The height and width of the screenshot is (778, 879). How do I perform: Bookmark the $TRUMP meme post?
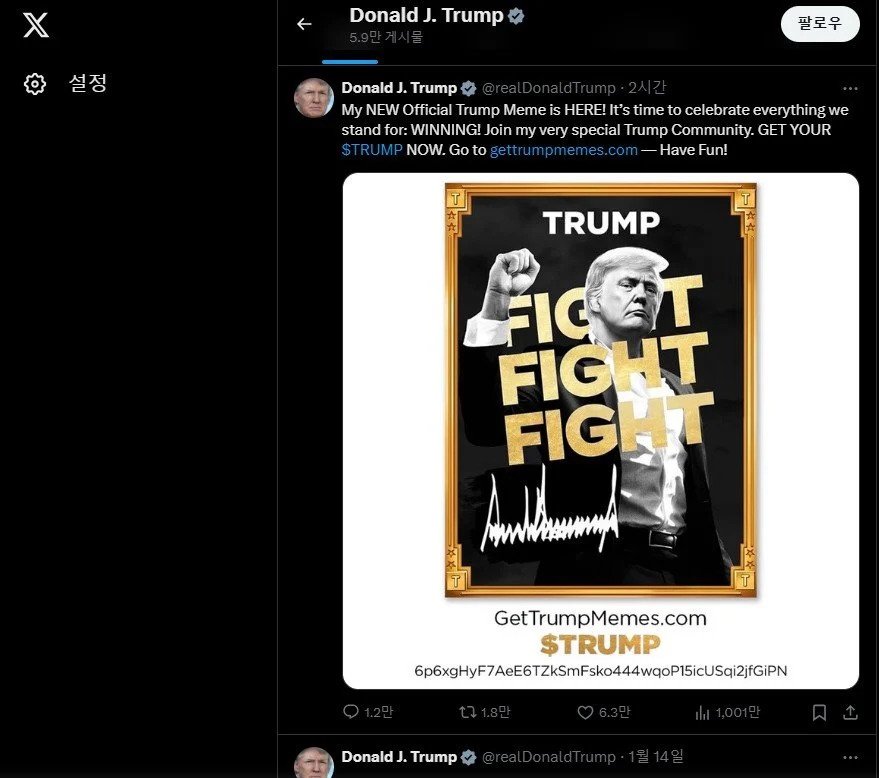click(820, 712)
